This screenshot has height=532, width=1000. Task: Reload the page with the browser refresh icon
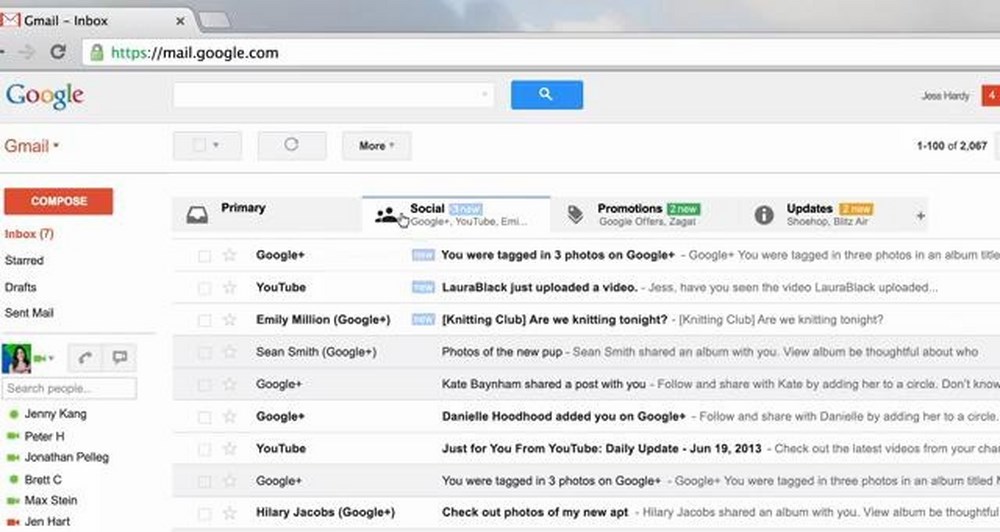point(58,52)
